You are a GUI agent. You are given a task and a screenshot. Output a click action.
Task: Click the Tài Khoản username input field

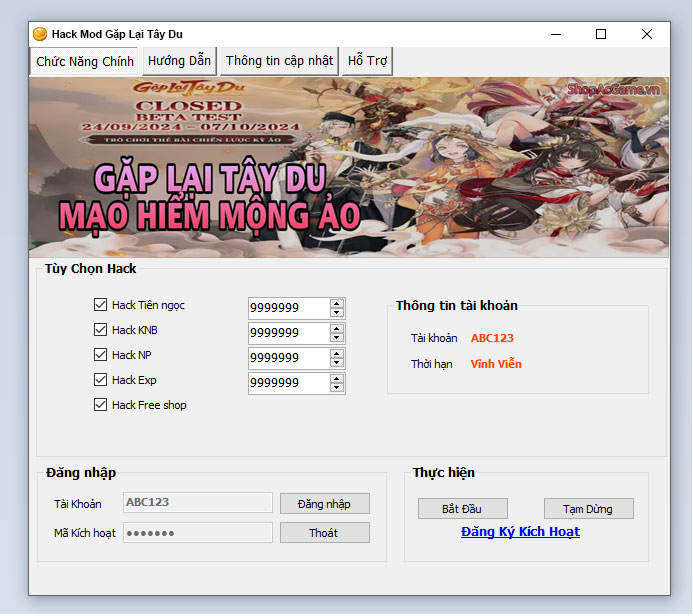[198, 503]
